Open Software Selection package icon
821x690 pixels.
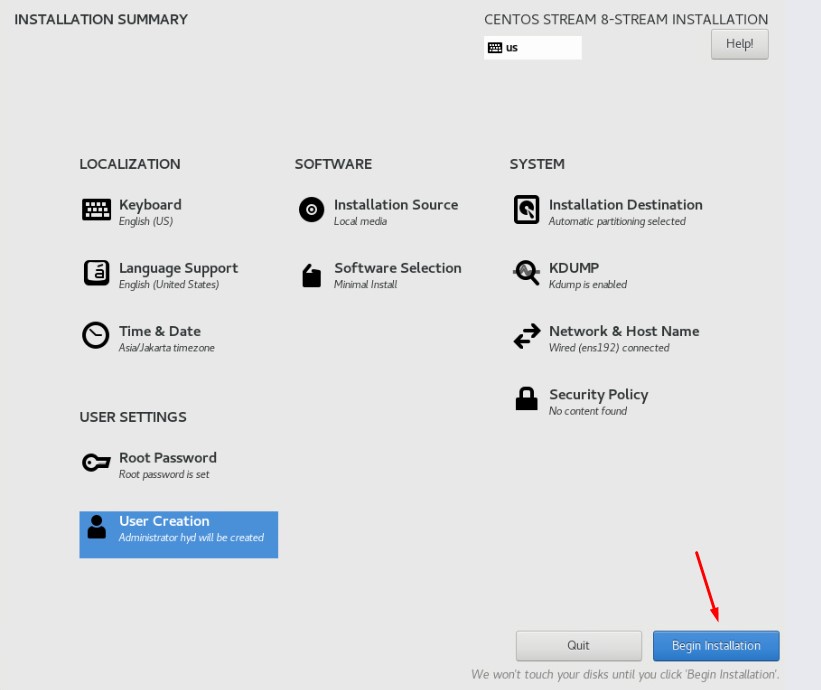[311, 275]
